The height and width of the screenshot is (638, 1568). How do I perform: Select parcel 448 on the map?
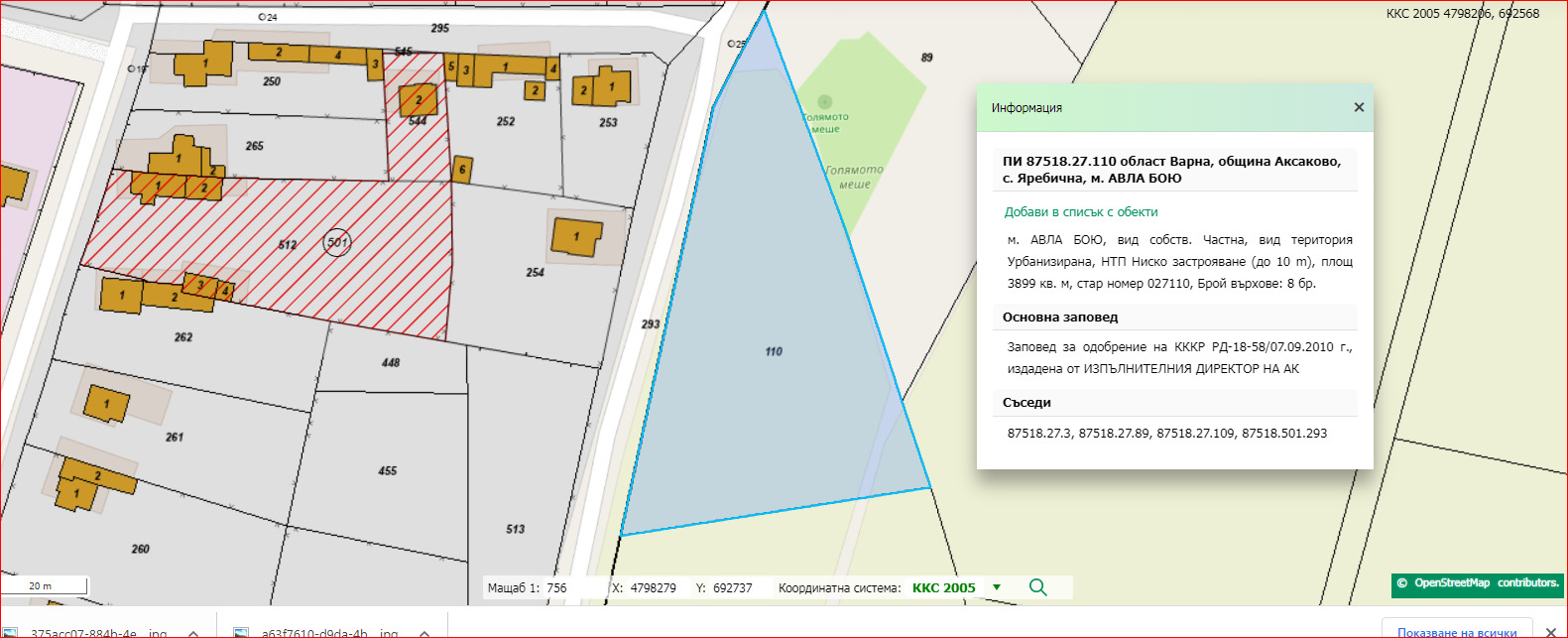[391, 362]
